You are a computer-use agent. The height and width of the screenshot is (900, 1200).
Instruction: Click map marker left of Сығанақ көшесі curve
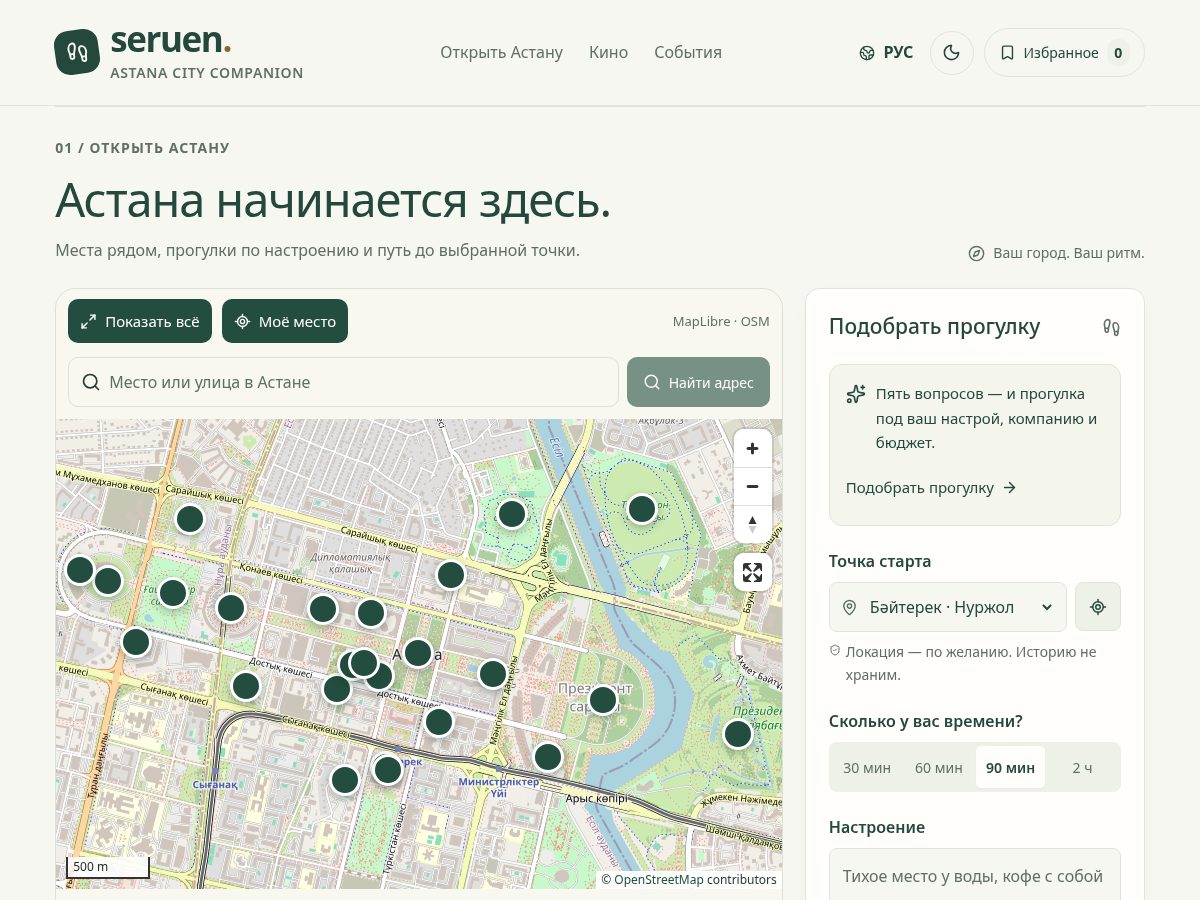point(246,686)
